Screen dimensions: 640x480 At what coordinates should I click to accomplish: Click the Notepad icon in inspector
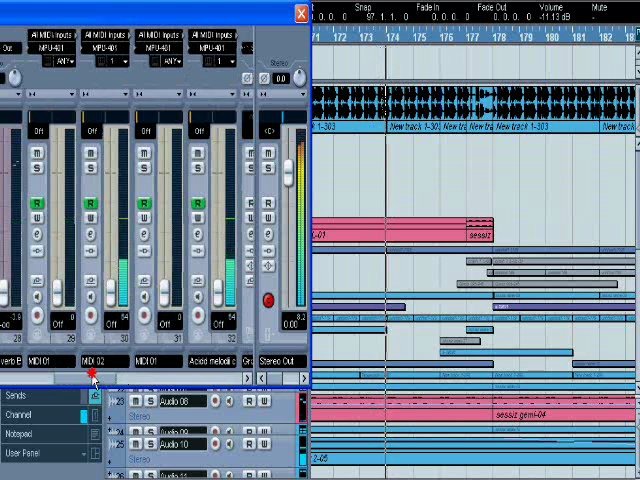[95, 434]
